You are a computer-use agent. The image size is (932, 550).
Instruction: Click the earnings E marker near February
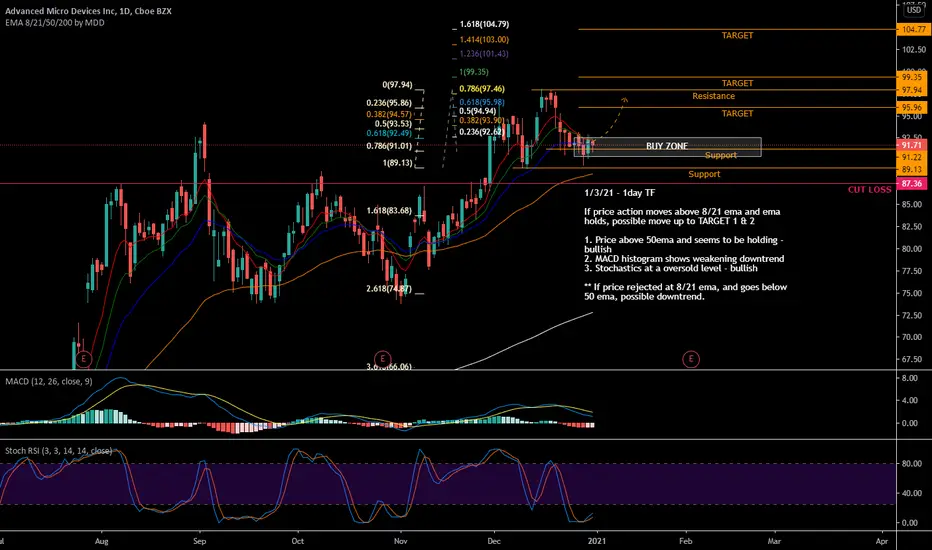[x=690, y=358]
